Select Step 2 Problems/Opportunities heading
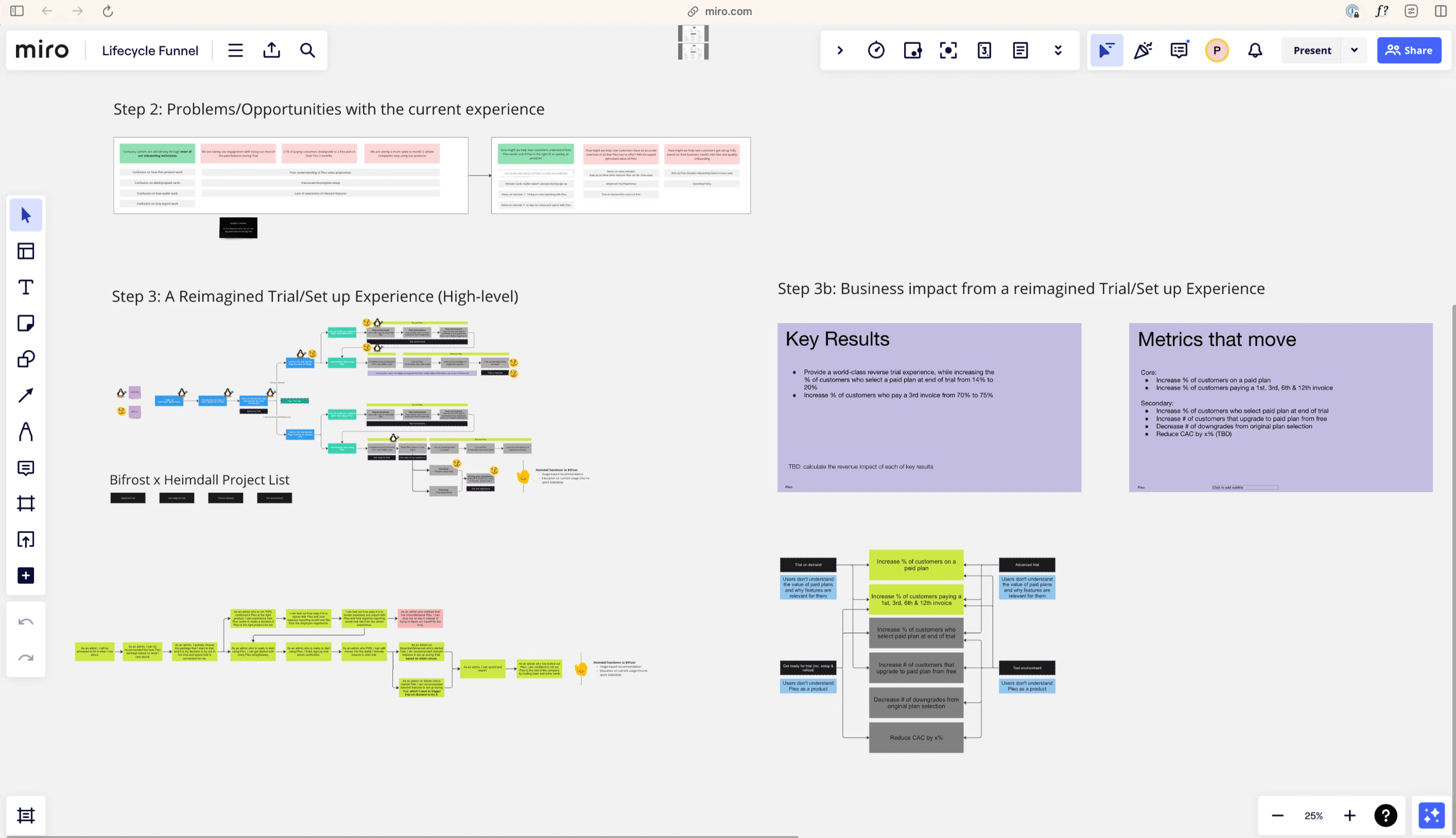This screenshot has width=1456, height=838. pos(328,109)
